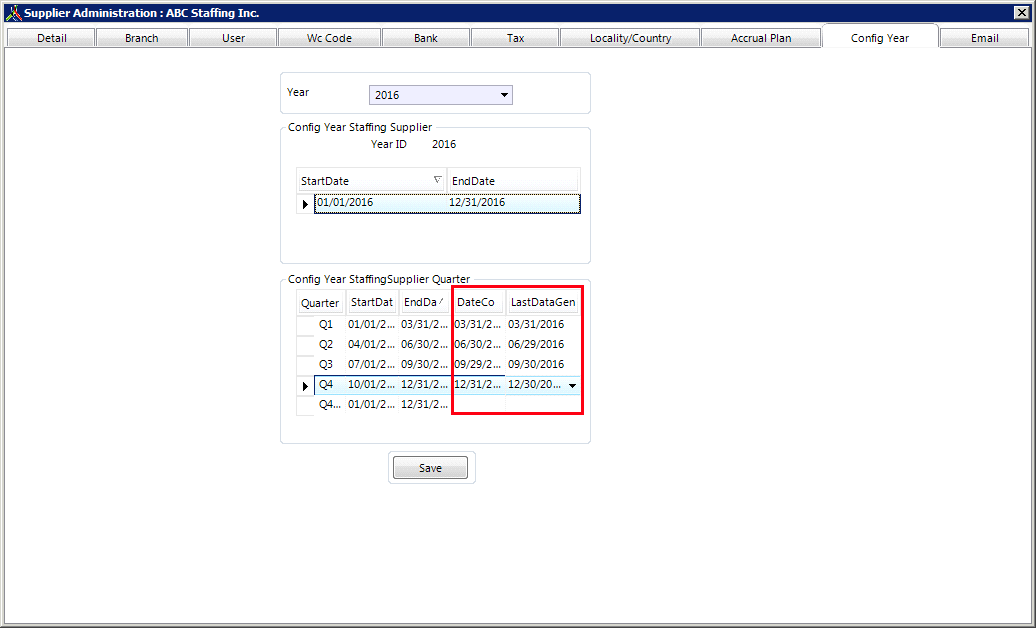The width and height of the screenshot is (1036, 628).
Task: Select the Q3 quarter cell
Action: (x=329, y=364)
